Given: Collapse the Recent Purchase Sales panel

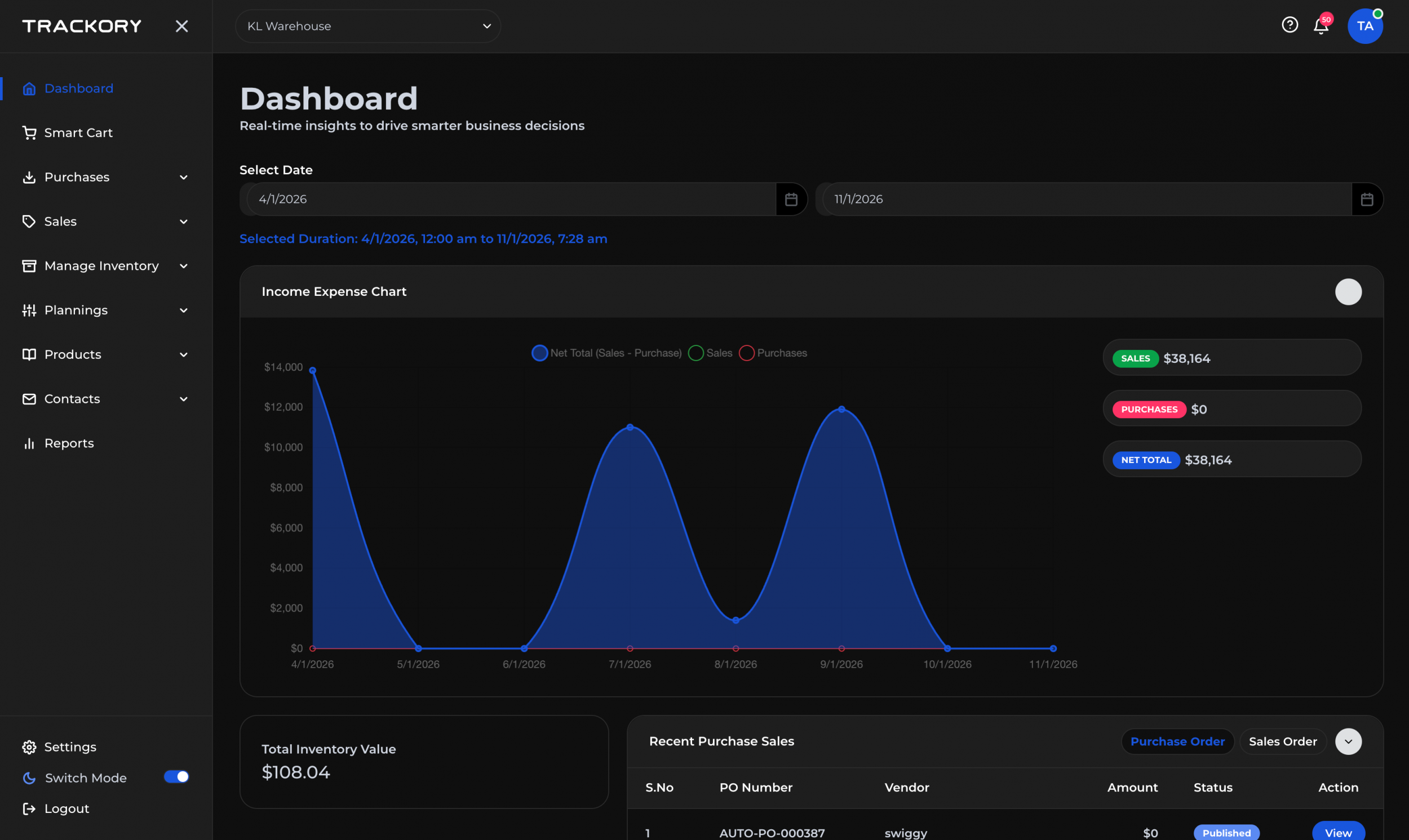Looking at the screenshot, I should point(1348,741).
